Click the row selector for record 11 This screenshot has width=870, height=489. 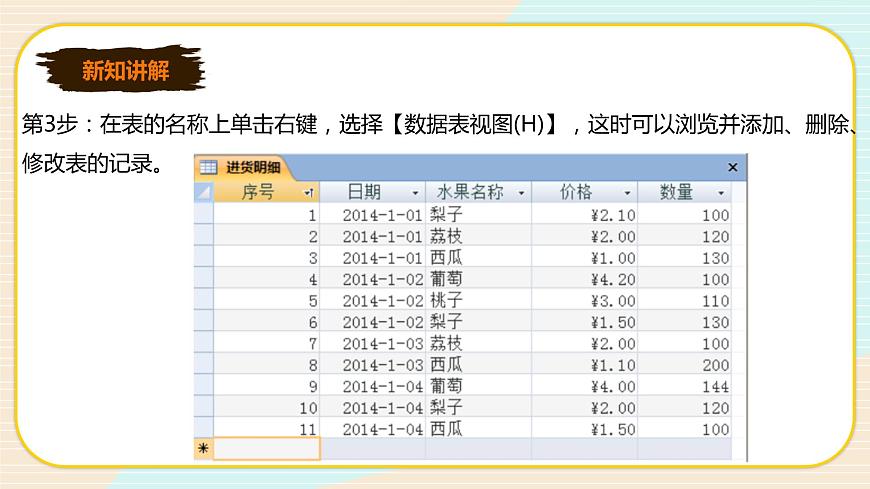(x=204, y=428)
